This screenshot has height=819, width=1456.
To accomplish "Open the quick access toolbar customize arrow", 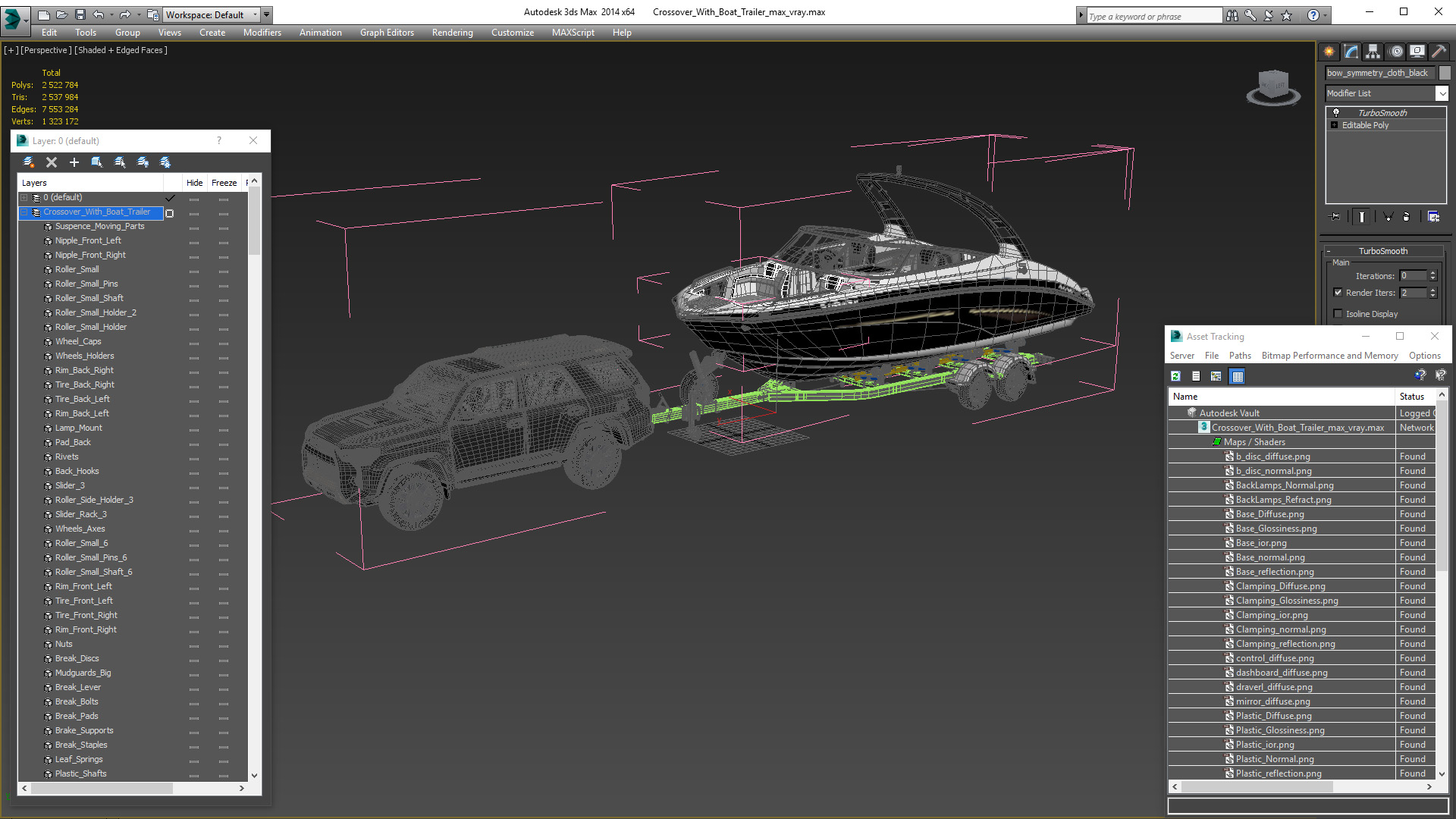I will coord(267,14).
